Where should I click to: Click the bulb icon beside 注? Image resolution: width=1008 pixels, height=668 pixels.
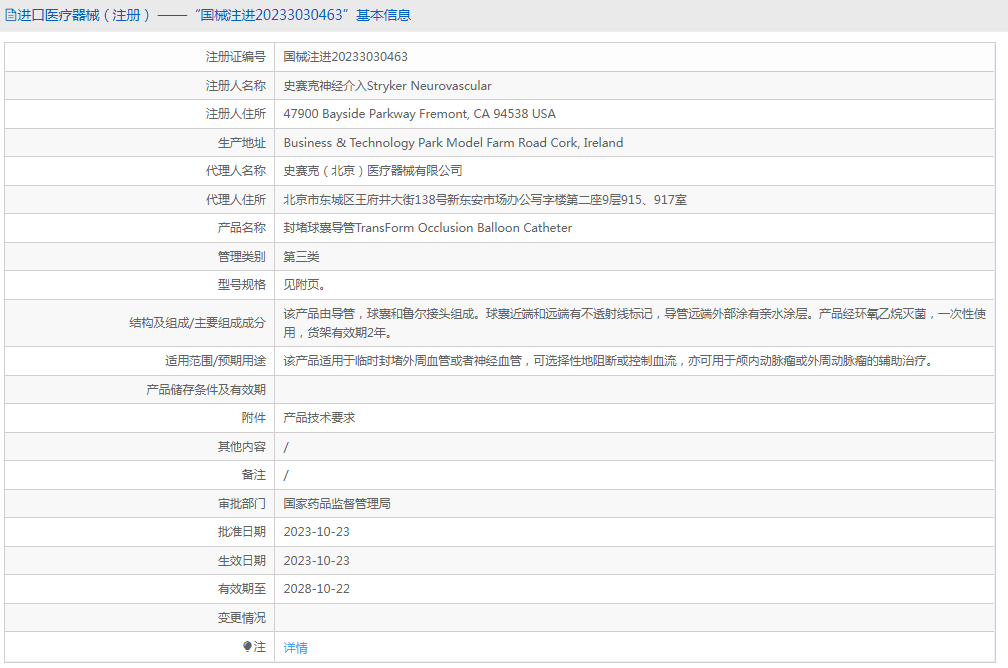(247, 646)
